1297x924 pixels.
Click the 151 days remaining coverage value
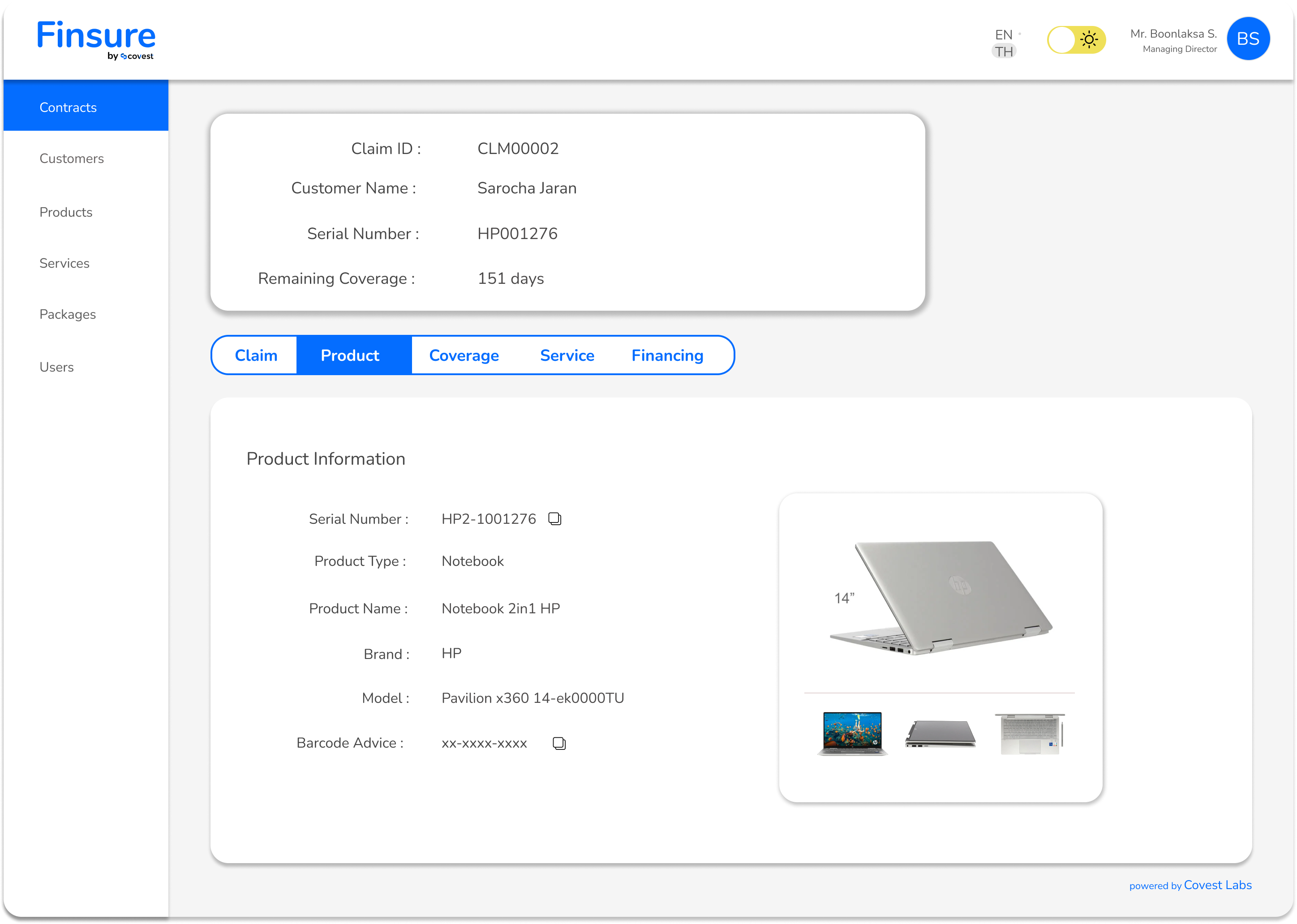511,278
